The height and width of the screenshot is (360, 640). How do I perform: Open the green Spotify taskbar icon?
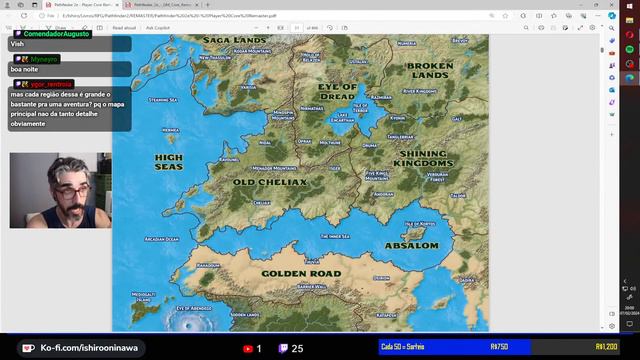tap(629, 49)
